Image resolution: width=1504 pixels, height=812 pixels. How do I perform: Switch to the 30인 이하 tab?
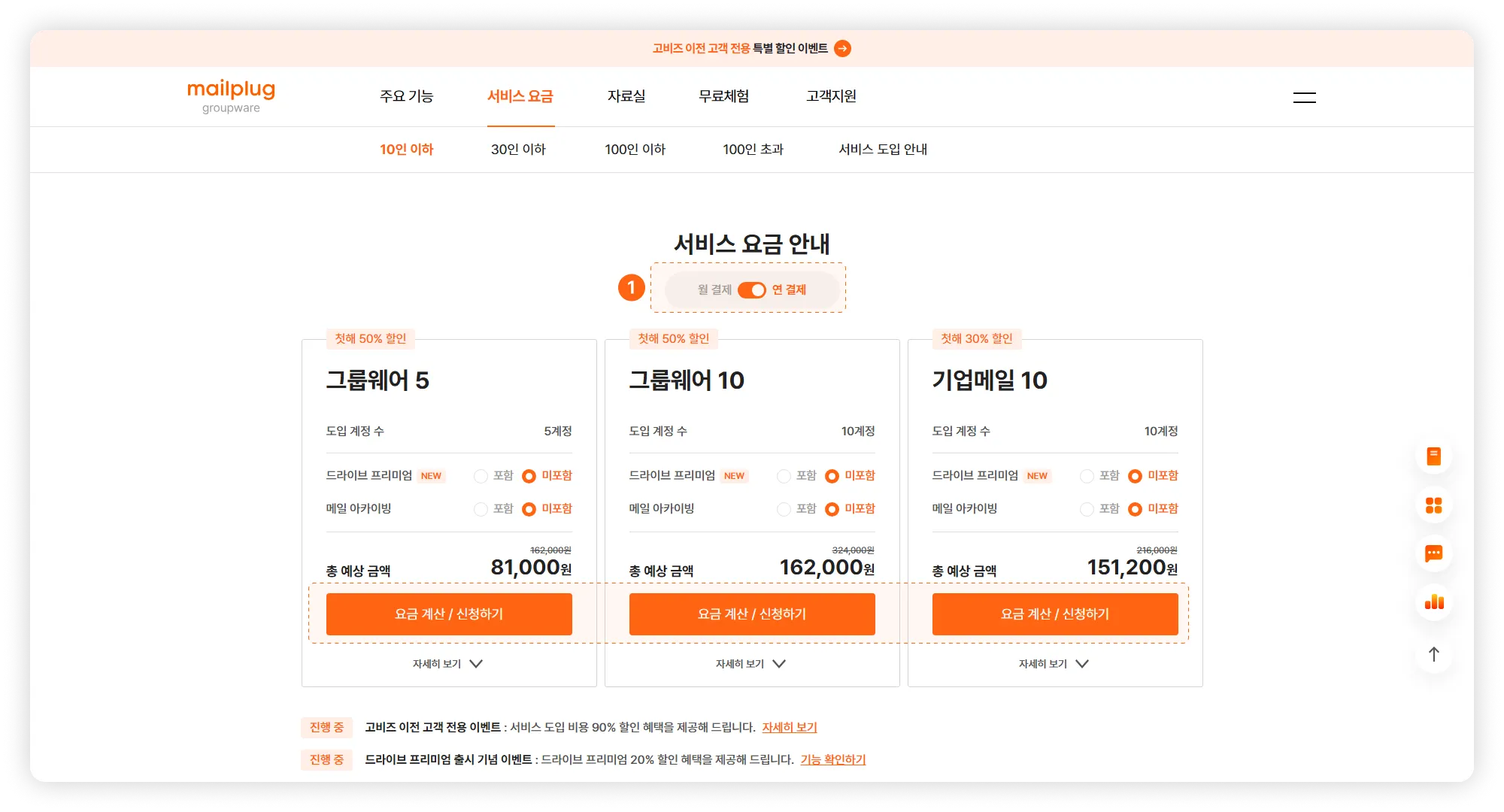point(518,150)
